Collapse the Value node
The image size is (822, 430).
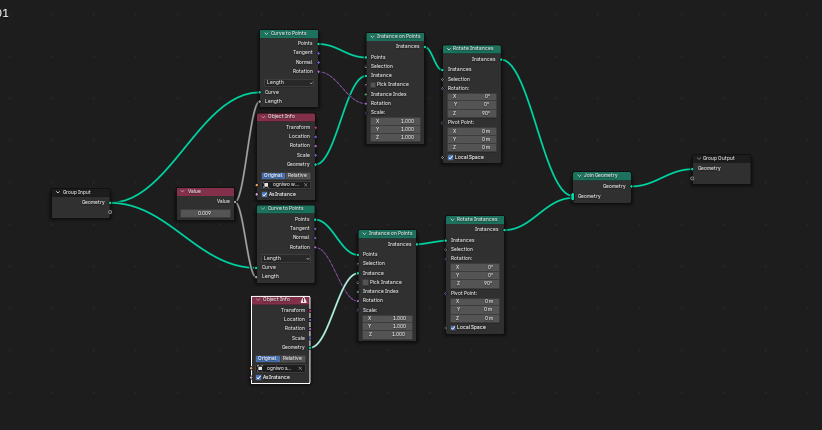click(x=183, y=191)
